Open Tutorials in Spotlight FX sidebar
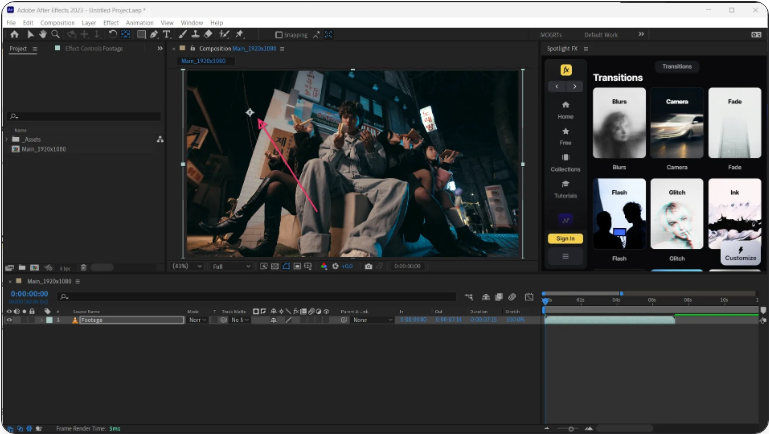The width and height of the screenshot is (769, 434). [x=566, y=188]
